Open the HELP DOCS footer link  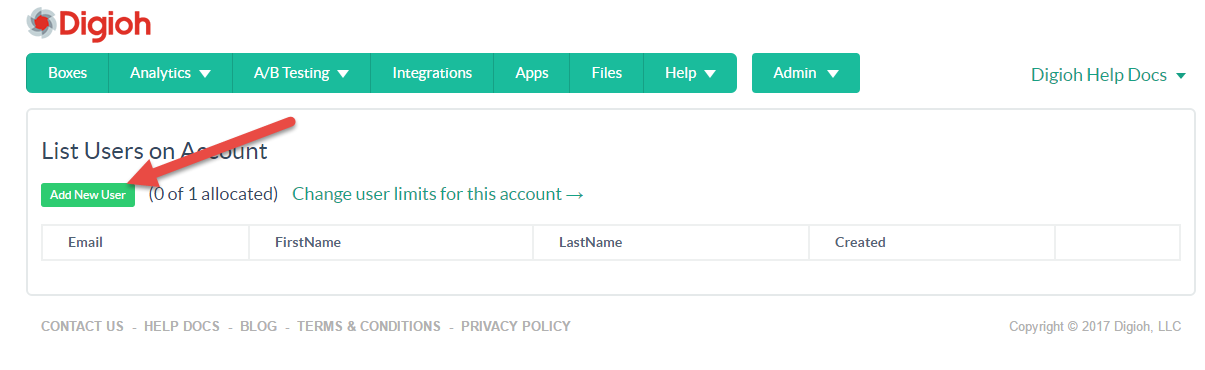[182, 326]
